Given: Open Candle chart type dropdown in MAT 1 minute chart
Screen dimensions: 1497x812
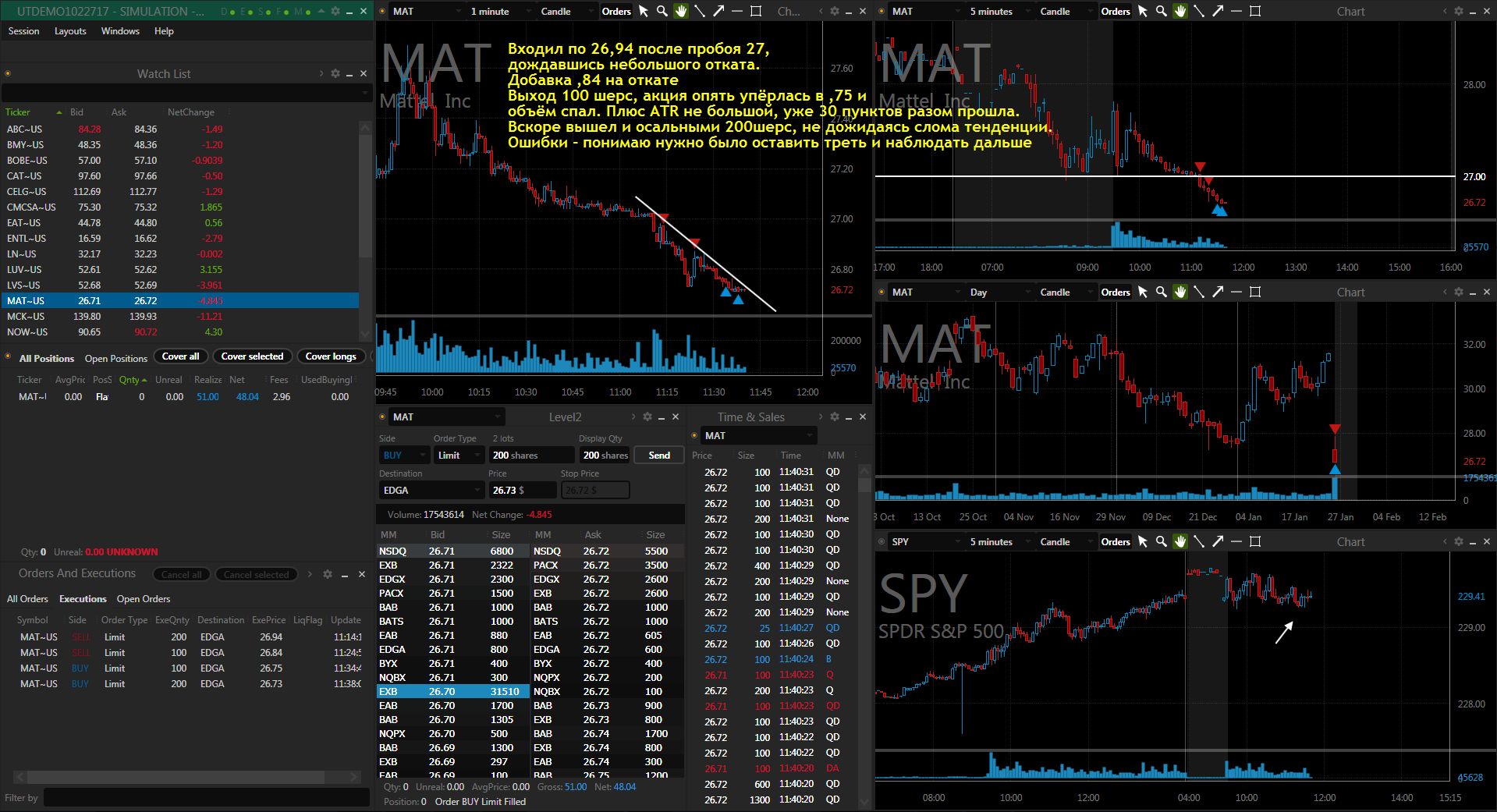Looking at the screenshot, I should click(566, 11).
